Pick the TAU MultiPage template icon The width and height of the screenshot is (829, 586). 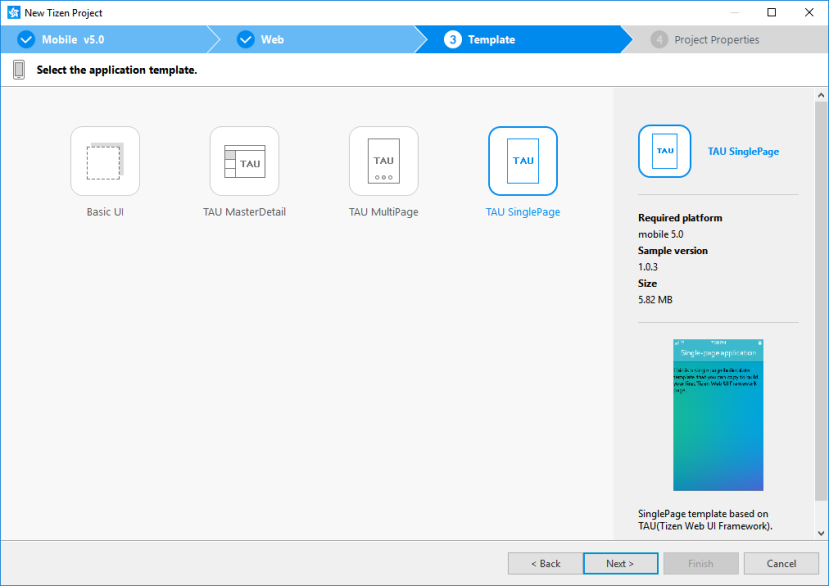tap(383, 161)
